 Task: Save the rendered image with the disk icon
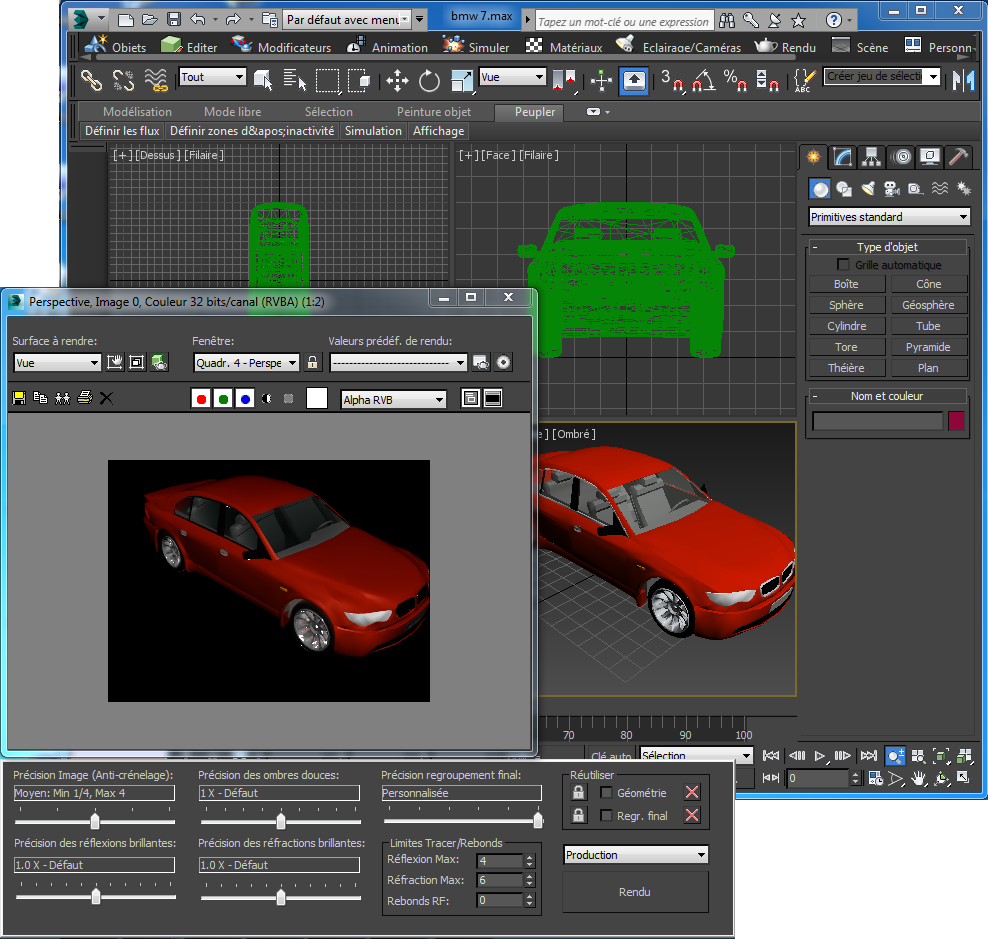coord(18,398)
